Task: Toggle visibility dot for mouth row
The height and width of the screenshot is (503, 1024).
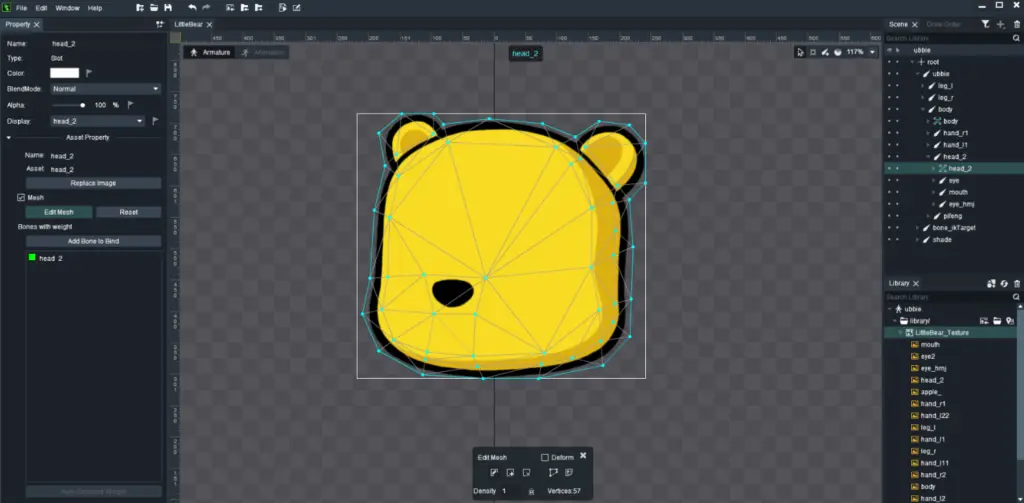Action: [889, 192]
